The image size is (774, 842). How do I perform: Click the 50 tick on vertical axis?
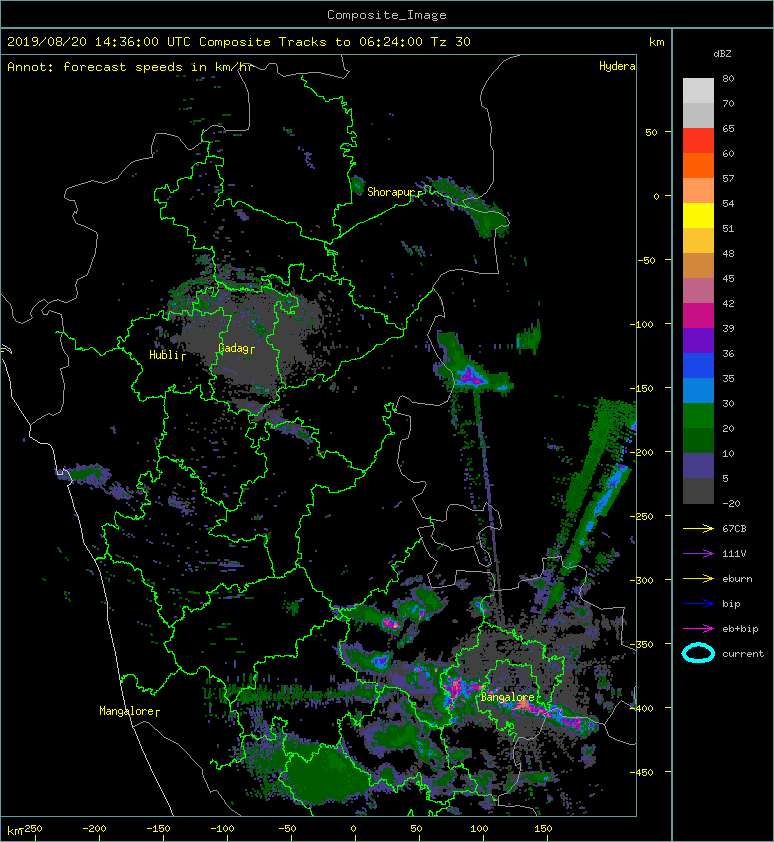click(651, 132)
